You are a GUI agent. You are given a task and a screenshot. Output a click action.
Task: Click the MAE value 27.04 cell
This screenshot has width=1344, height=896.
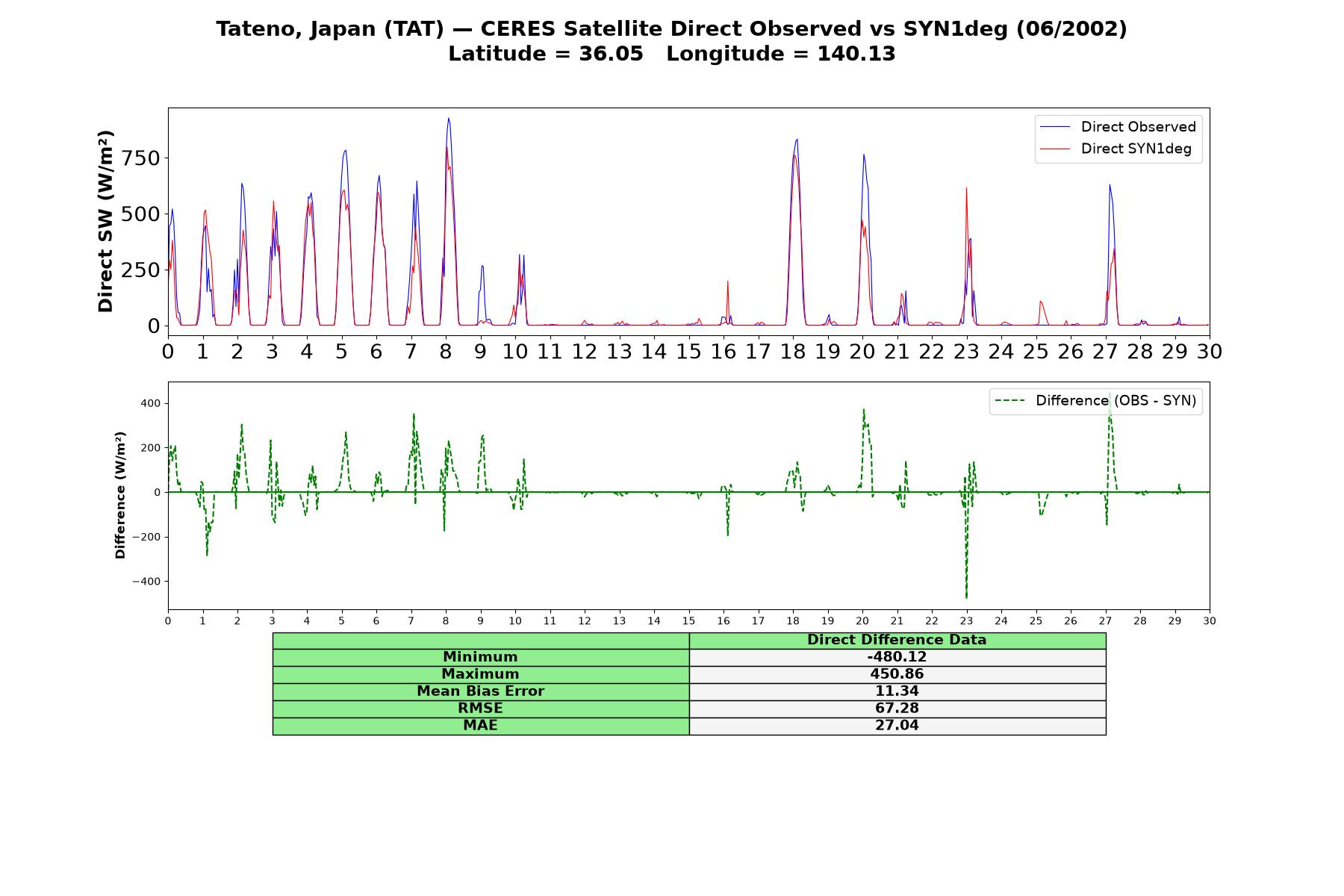point(897,726)
